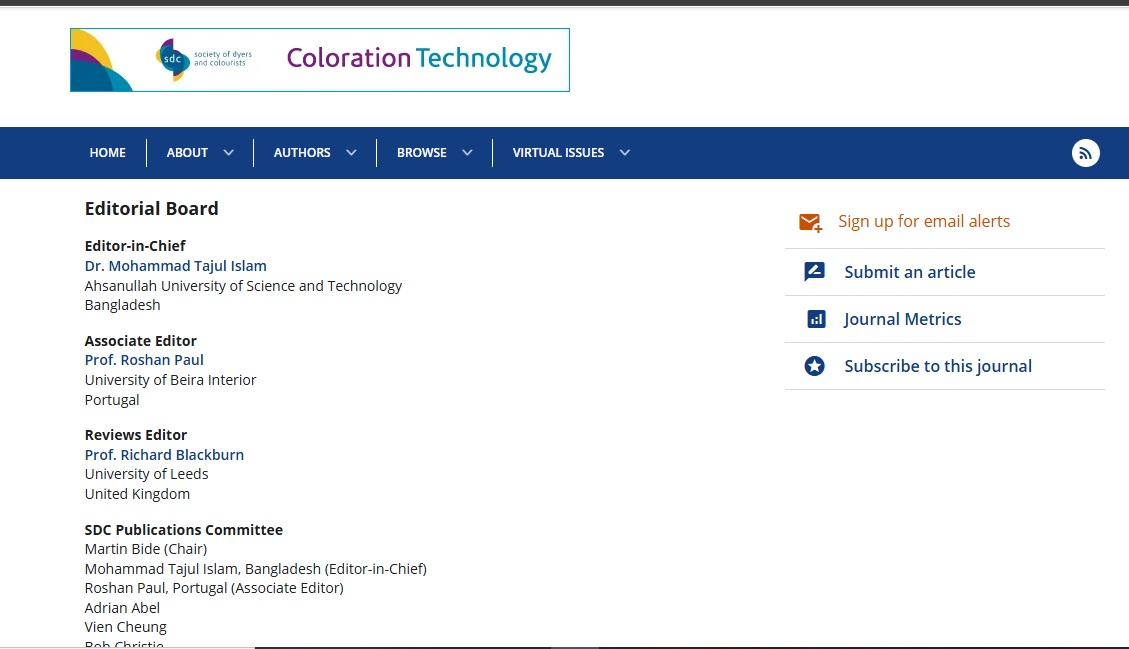This screenshot has width=1129, height=649.
Task: Open Prof. Richard Blackburn's profile link
Action: pyautogui.click(x=164, y=455)
